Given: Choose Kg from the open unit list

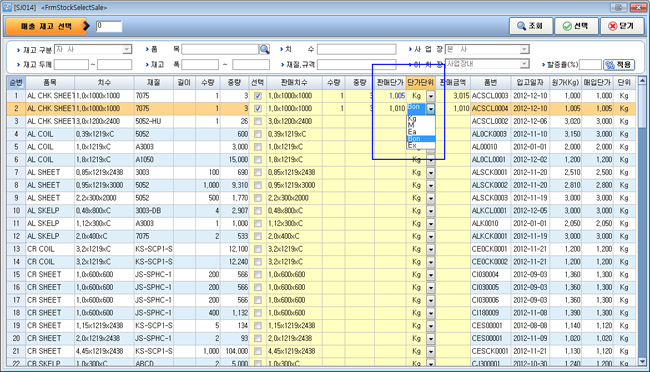Looking at the screenshot, I should 421,119.
